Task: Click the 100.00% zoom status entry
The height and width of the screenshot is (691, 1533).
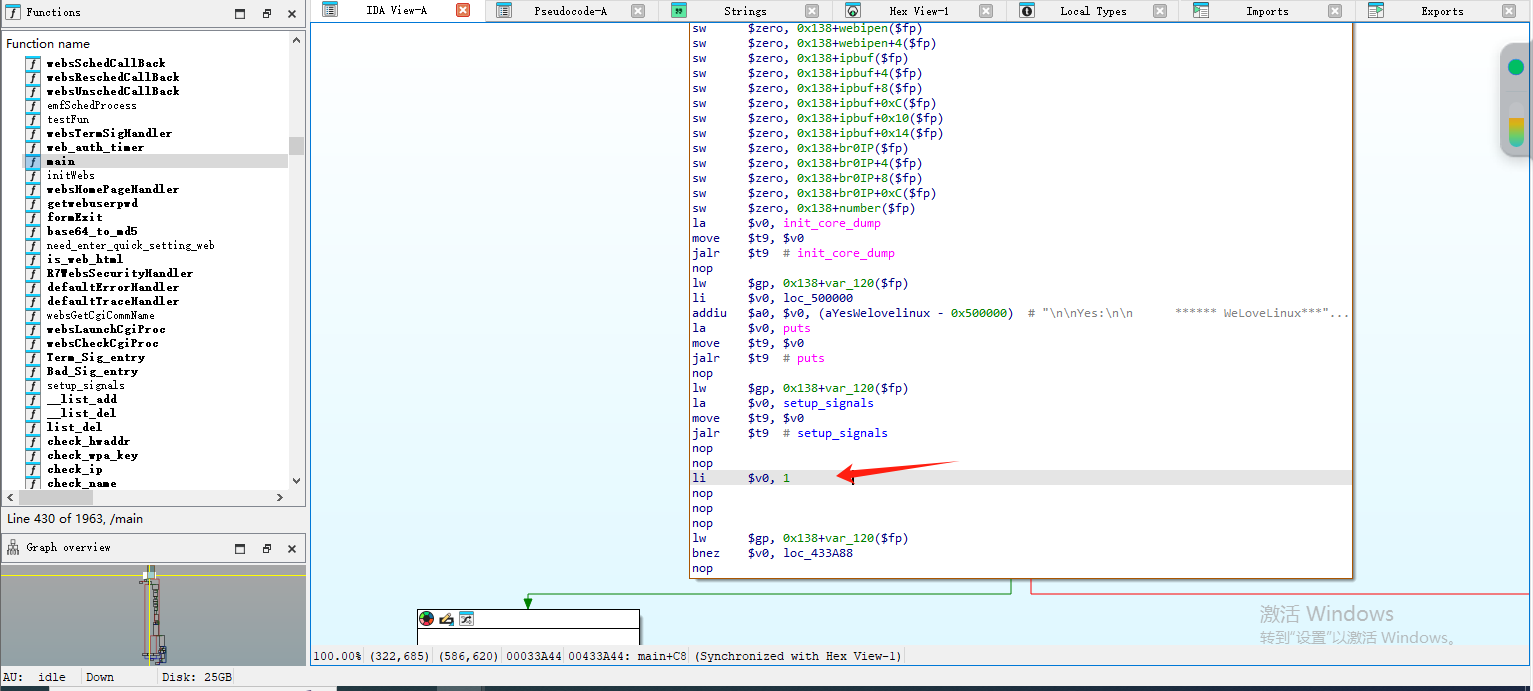Action: coord(339,656)
